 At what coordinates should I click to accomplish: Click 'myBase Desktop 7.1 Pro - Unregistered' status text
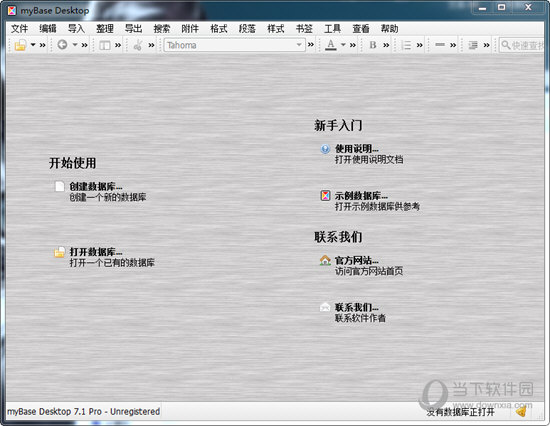(83, 411)
